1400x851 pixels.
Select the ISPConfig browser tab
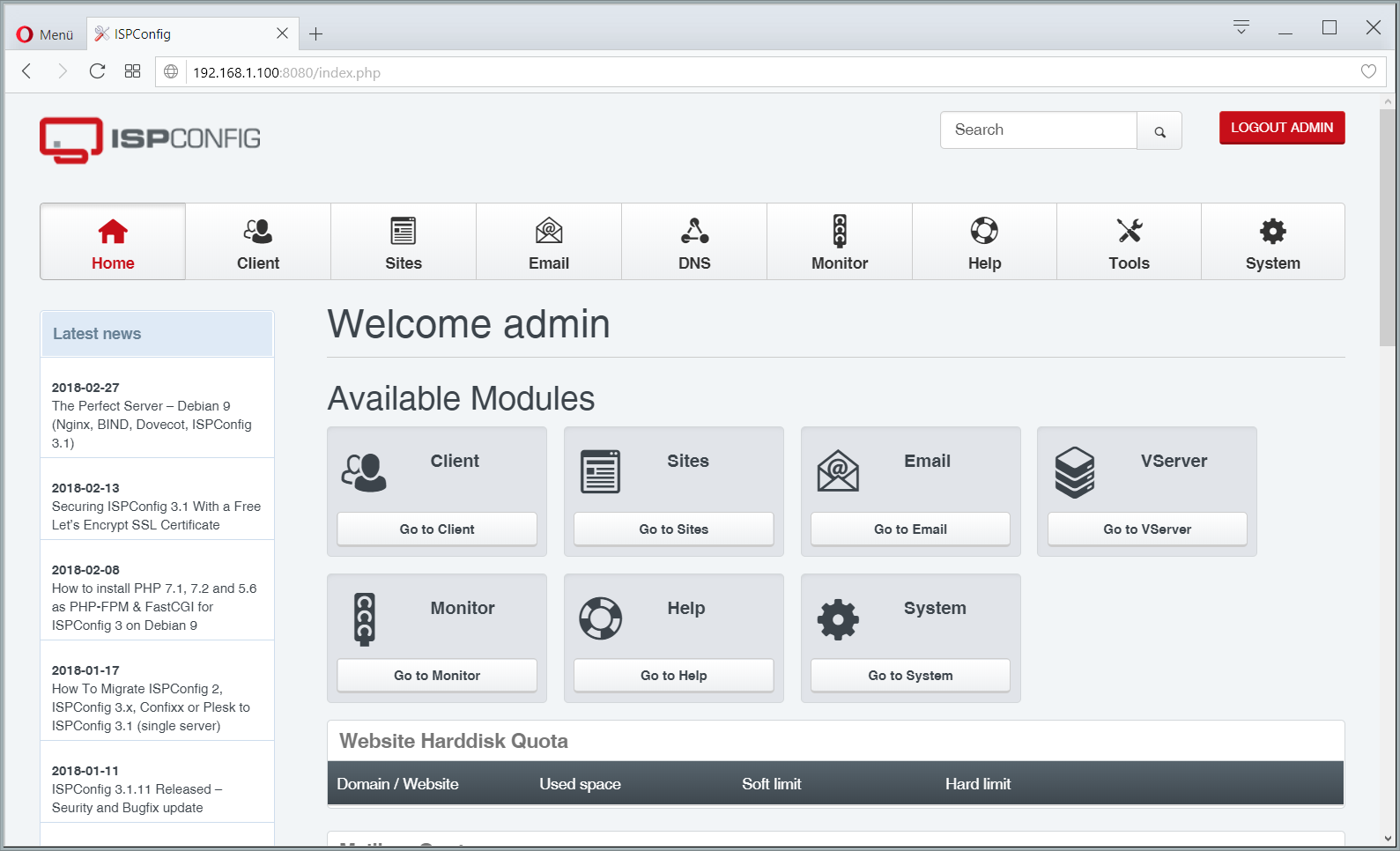tap(191, 33)
